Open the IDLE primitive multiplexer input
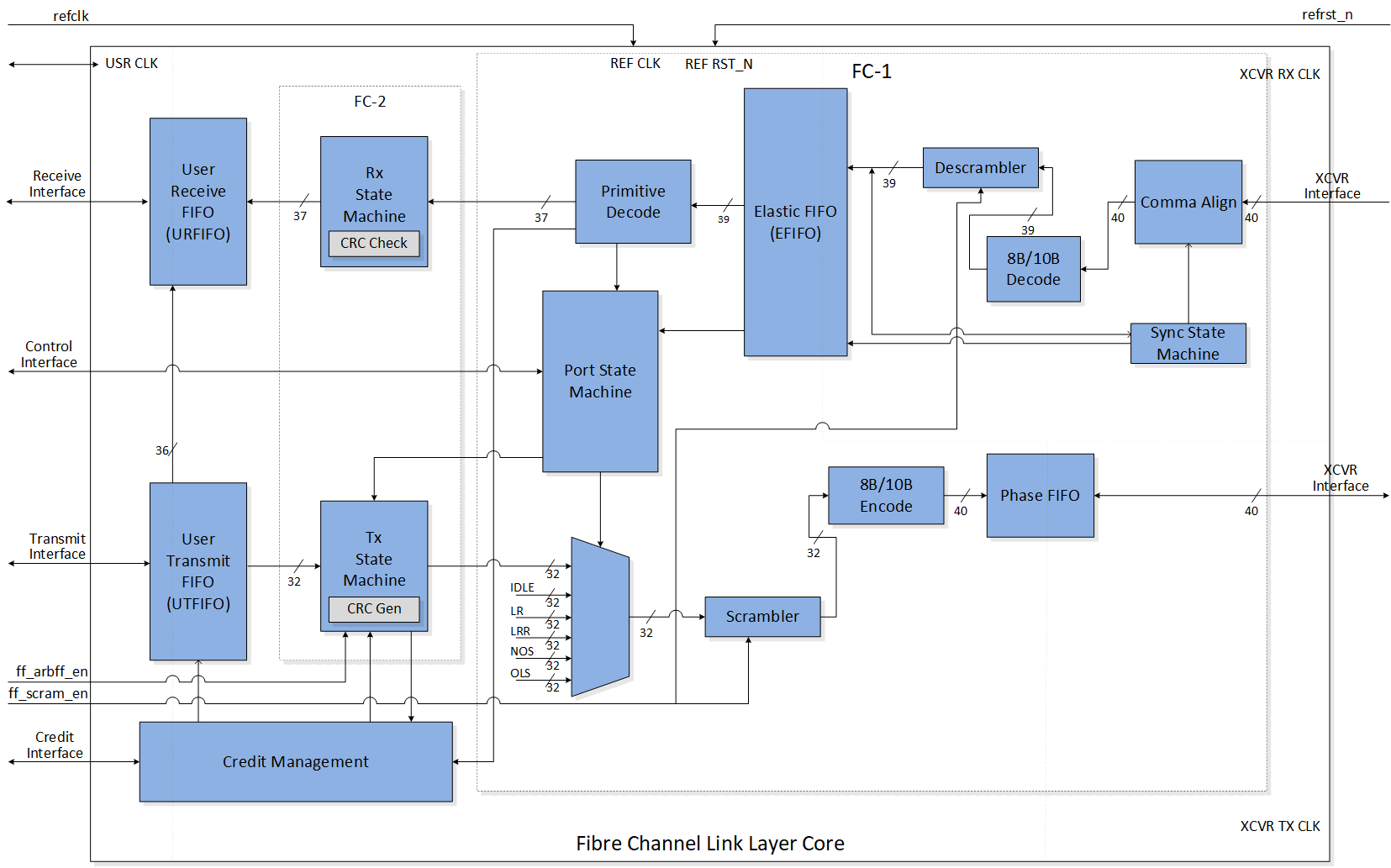 (522, 587)
